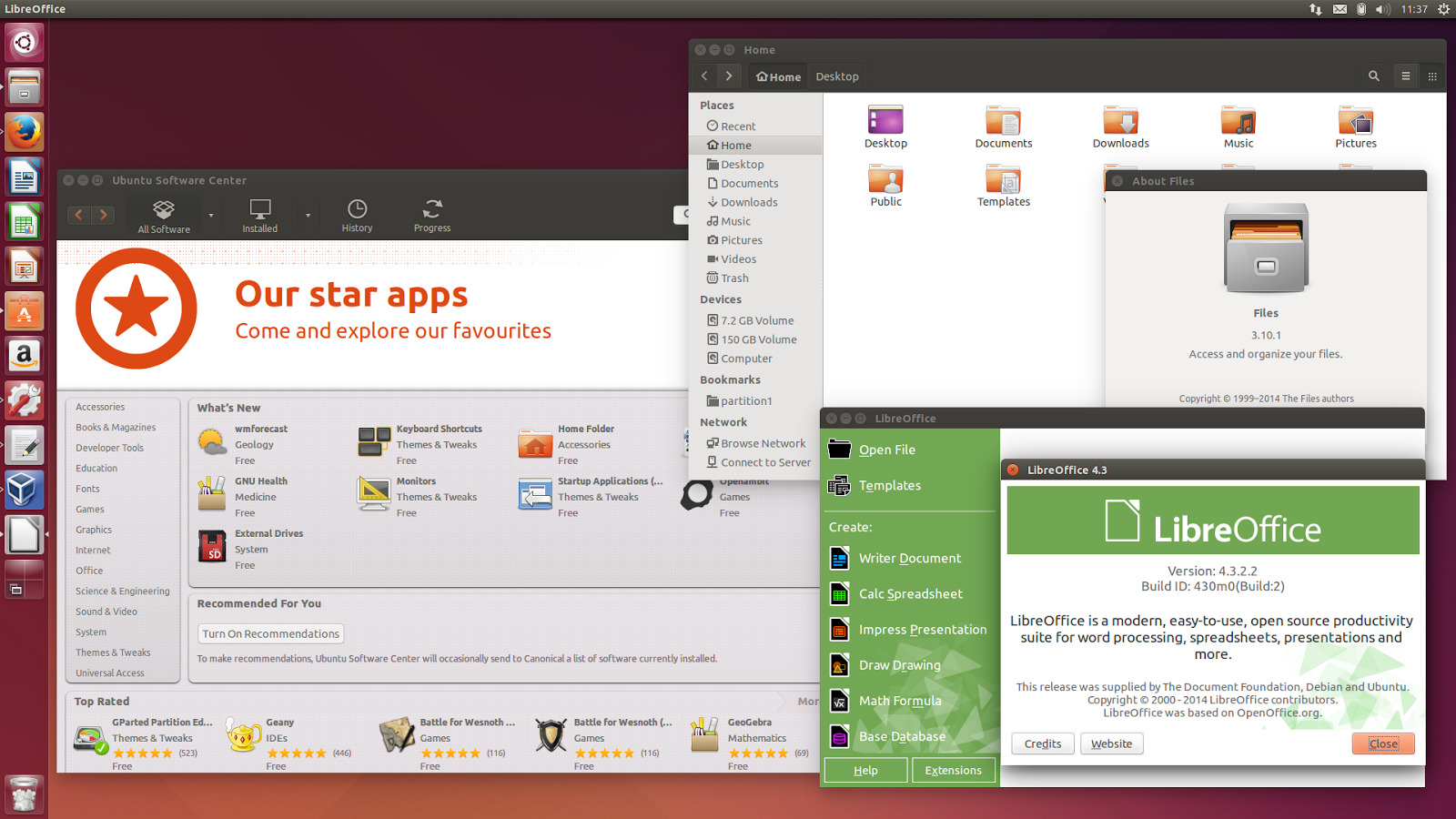This screenshot has height=819, width=1456.
Task: Create a new Writer Document
Action: click(x=909, y=558)
